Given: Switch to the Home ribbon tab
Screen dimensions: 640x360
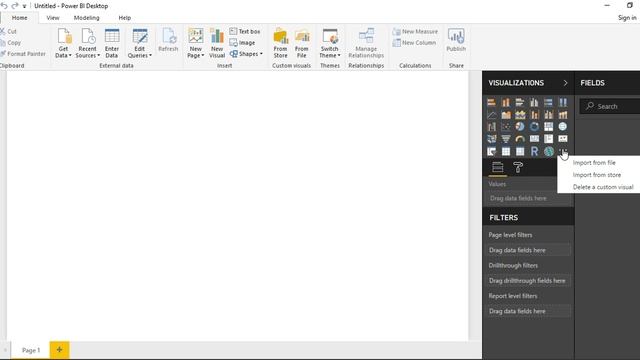Looking at the screenshot, I should [20, 18].
